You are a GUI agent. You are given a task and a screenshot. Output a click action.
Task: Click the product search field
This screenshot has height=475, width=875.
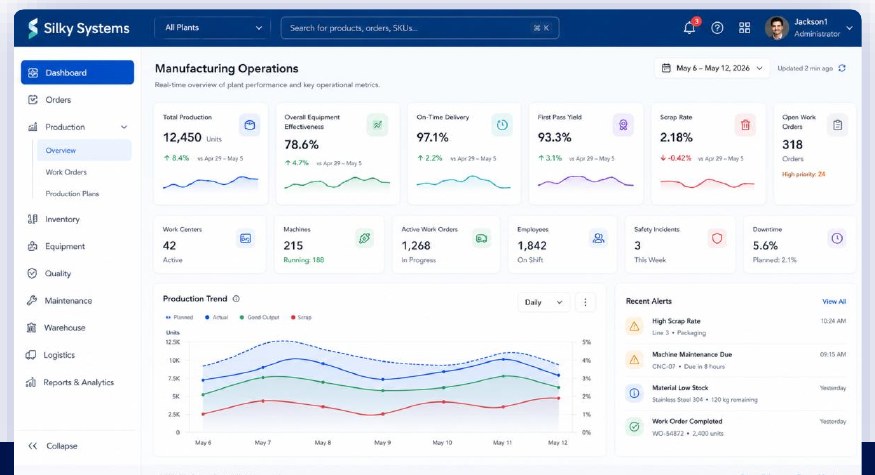[420, 28]
